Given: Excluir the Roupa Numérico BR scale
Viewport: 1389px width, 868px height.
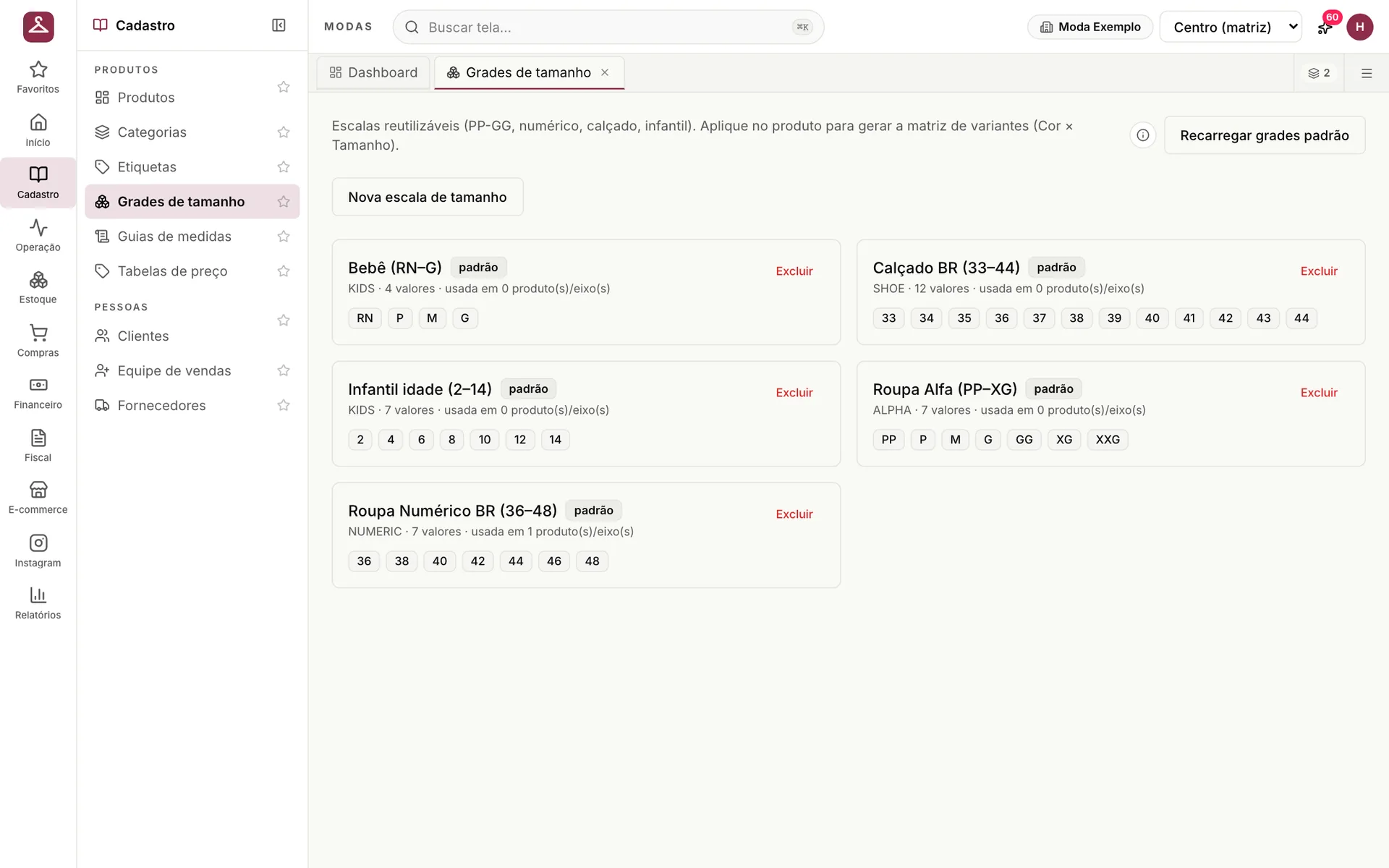Looking at the screenshot, I should [794, 514].
